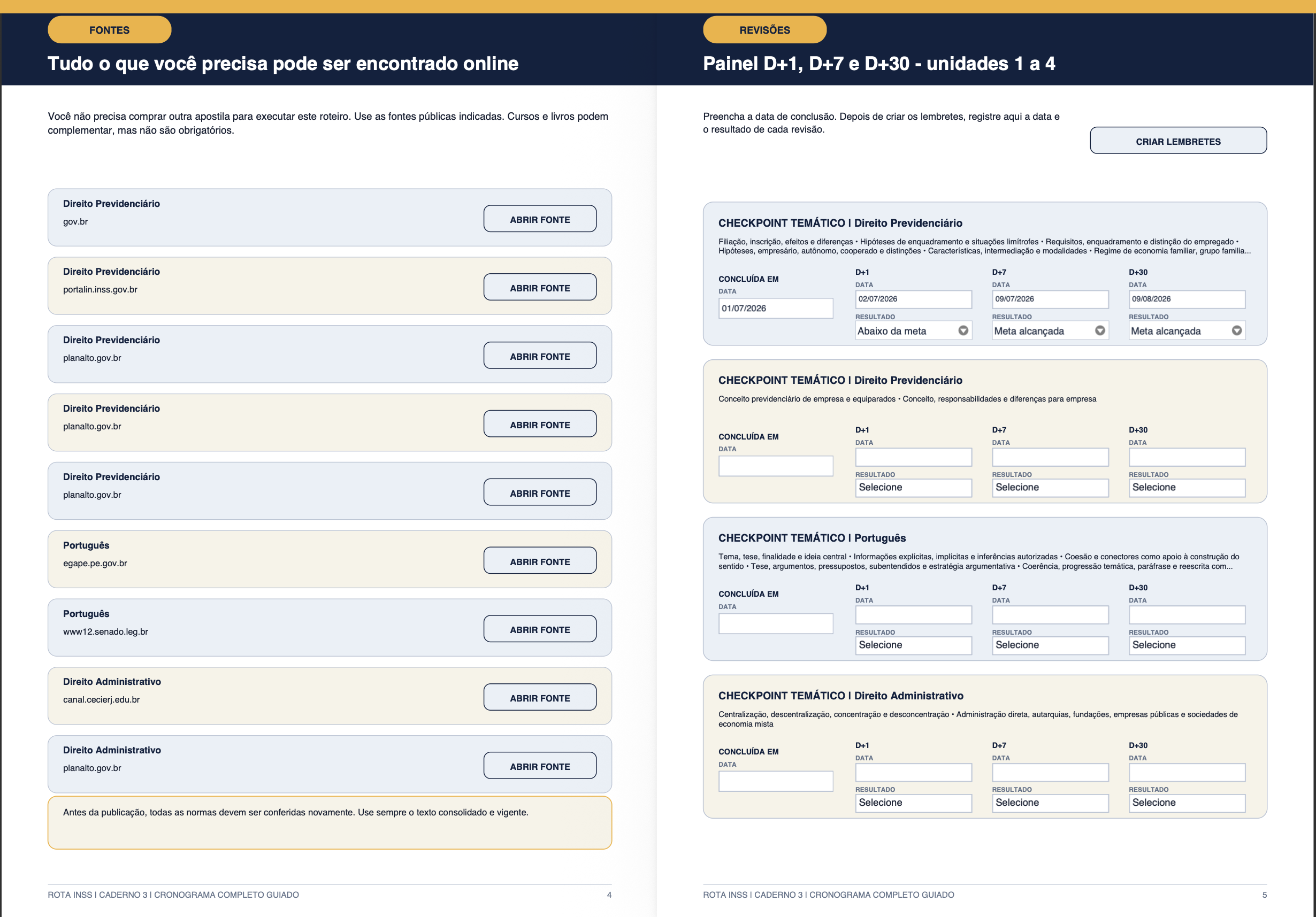Open the D+1 result dropdown arrow
The width and height of the screenshot is (1316, 917).
[x=963, y=330]
